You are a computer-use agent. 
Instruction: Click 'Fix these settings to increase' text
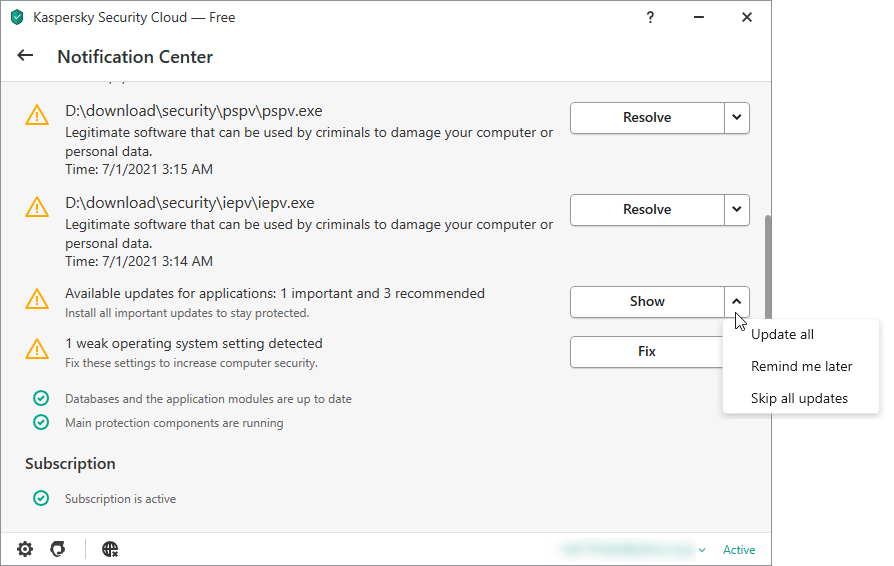[x=191, y=363]
